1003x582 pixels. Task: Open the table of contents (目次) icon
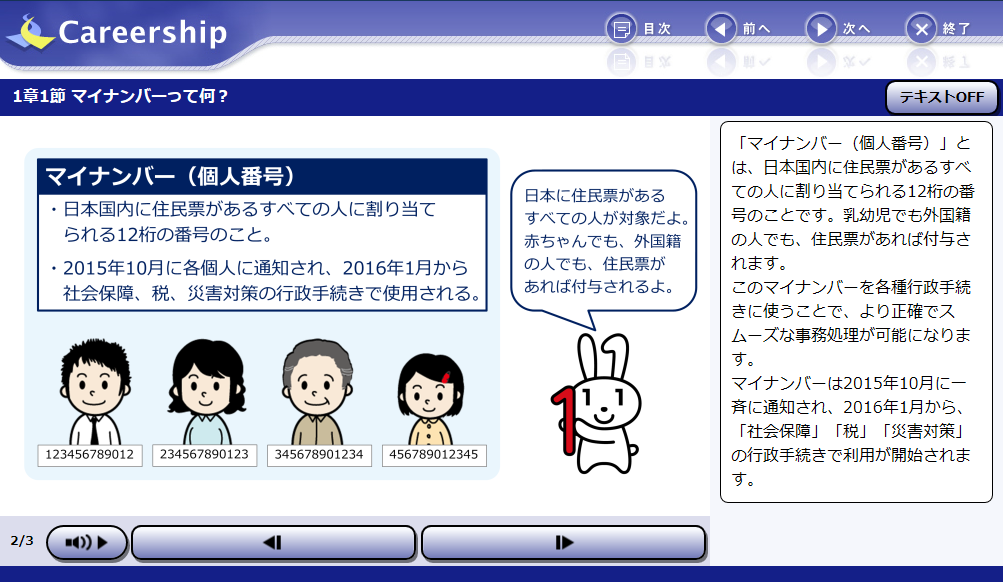(x=621, y=29)
